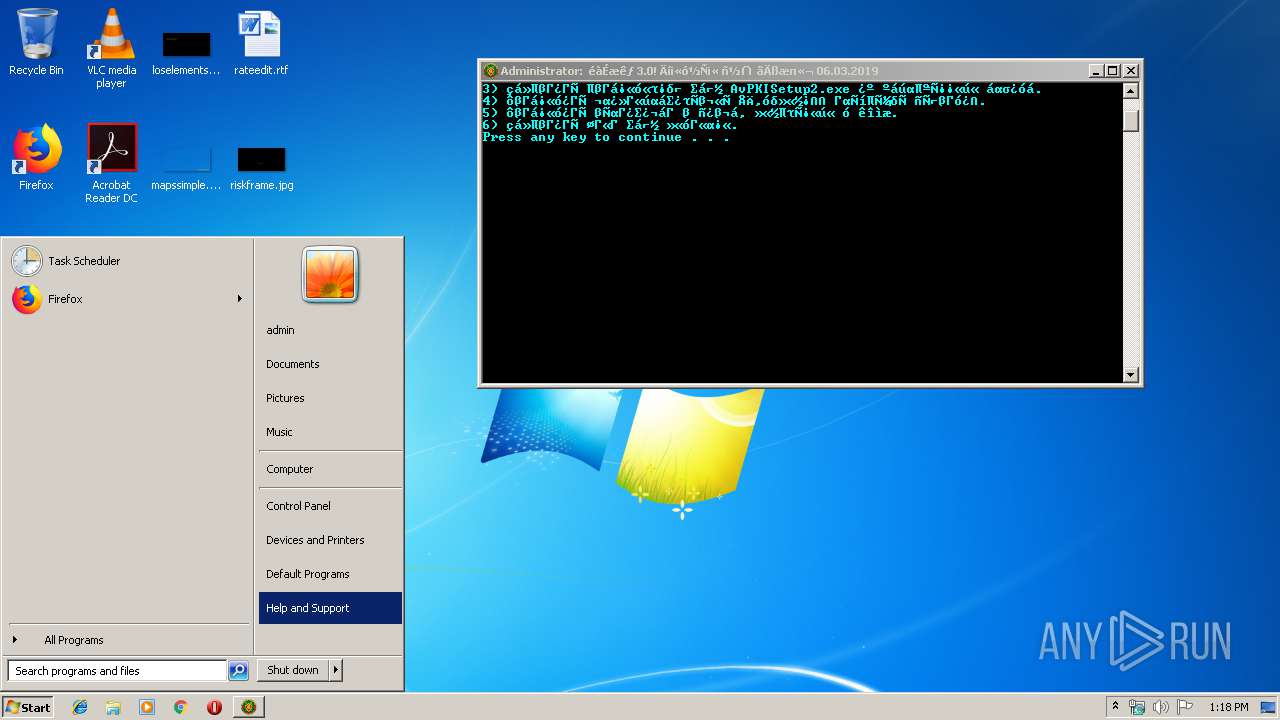Click the 'Press any key to continue' line
Viewport: 1280px width, 720px height.
click(606, 138)
